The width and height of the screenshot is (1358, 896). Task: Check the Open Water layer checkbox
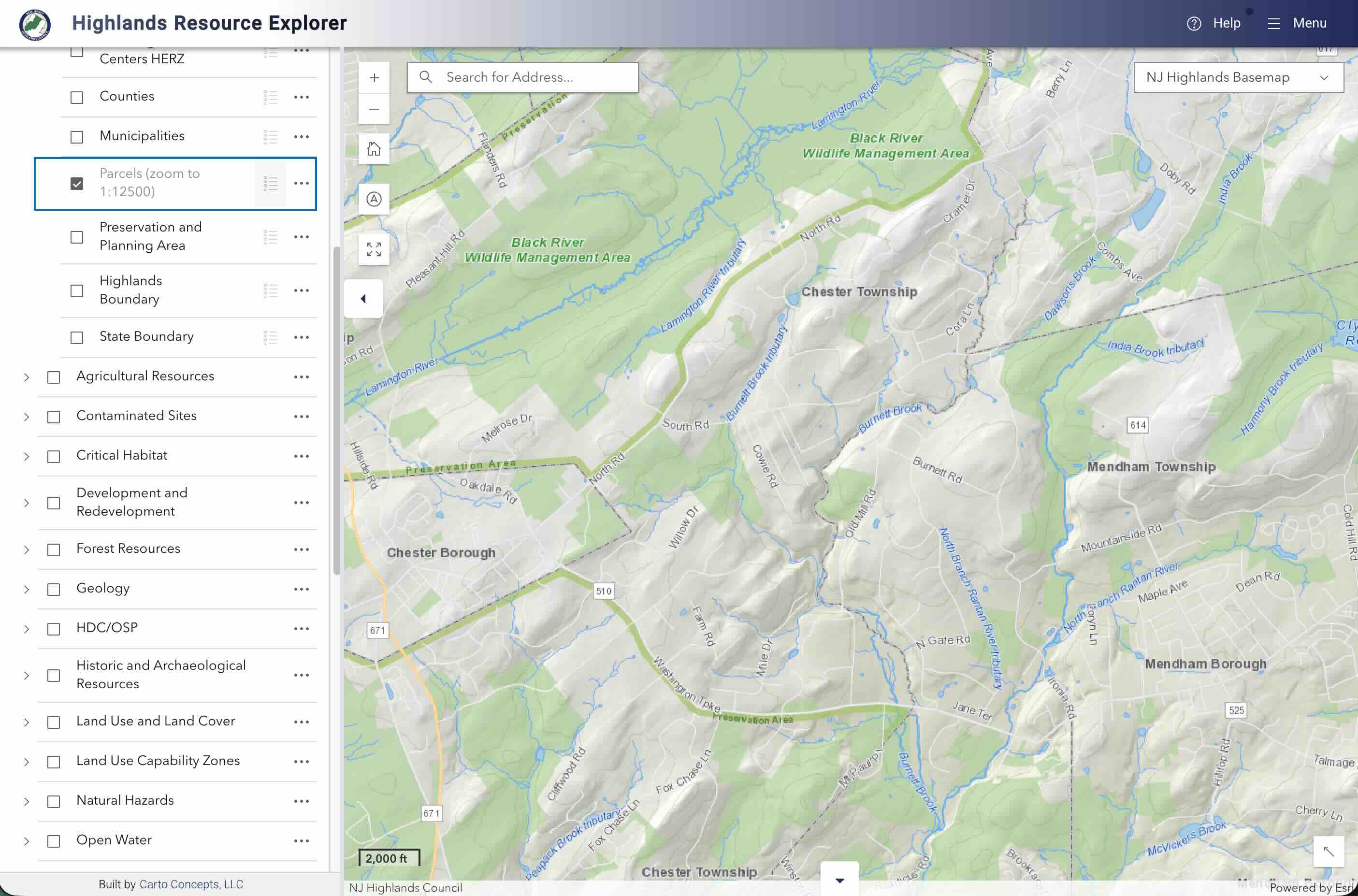click(x=54, y=840)
